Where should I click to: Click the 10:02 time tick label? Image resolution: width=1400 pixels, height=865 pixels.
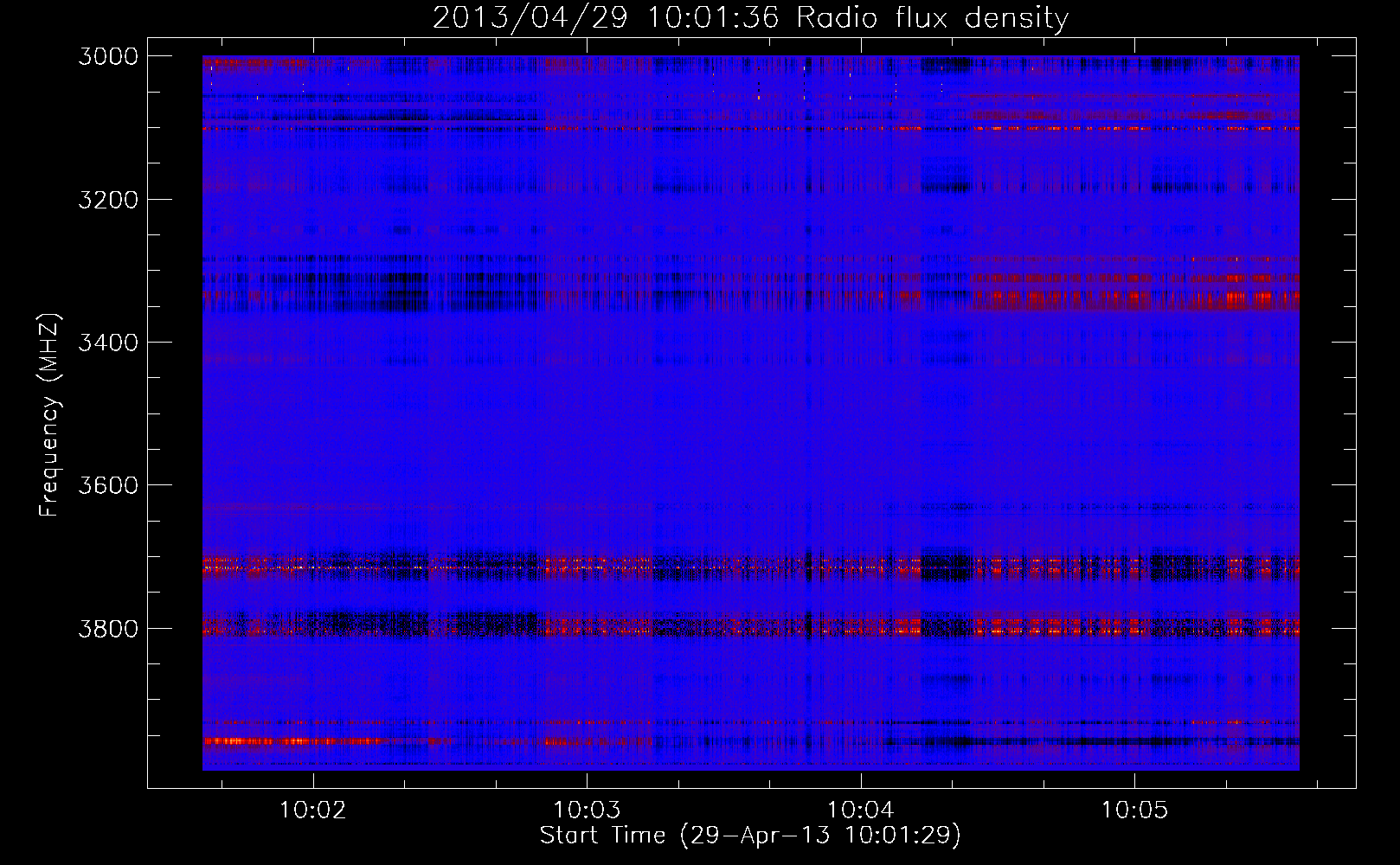coord(312,811)
